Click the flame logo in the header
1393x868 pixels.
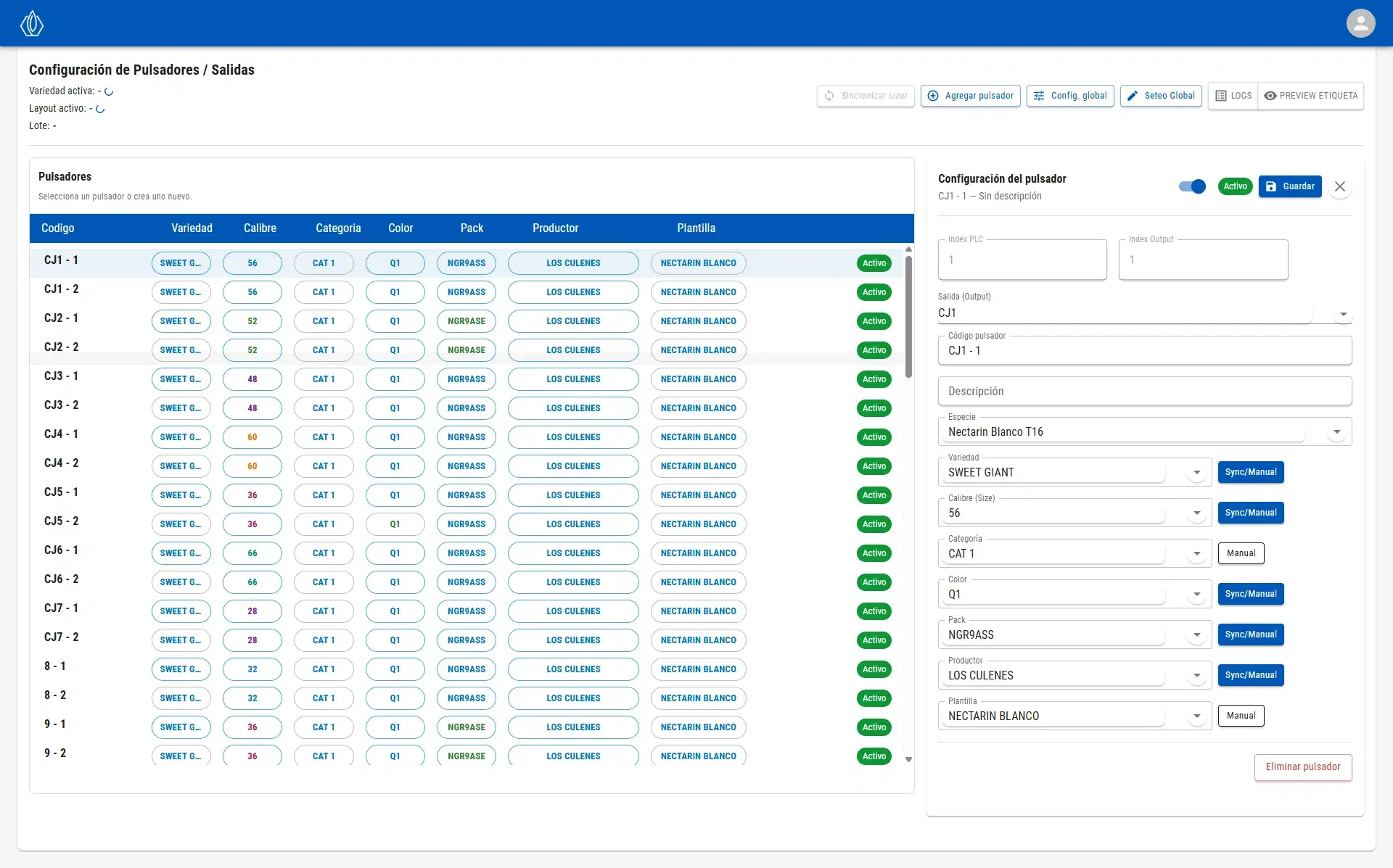click(x=31, y=23)
